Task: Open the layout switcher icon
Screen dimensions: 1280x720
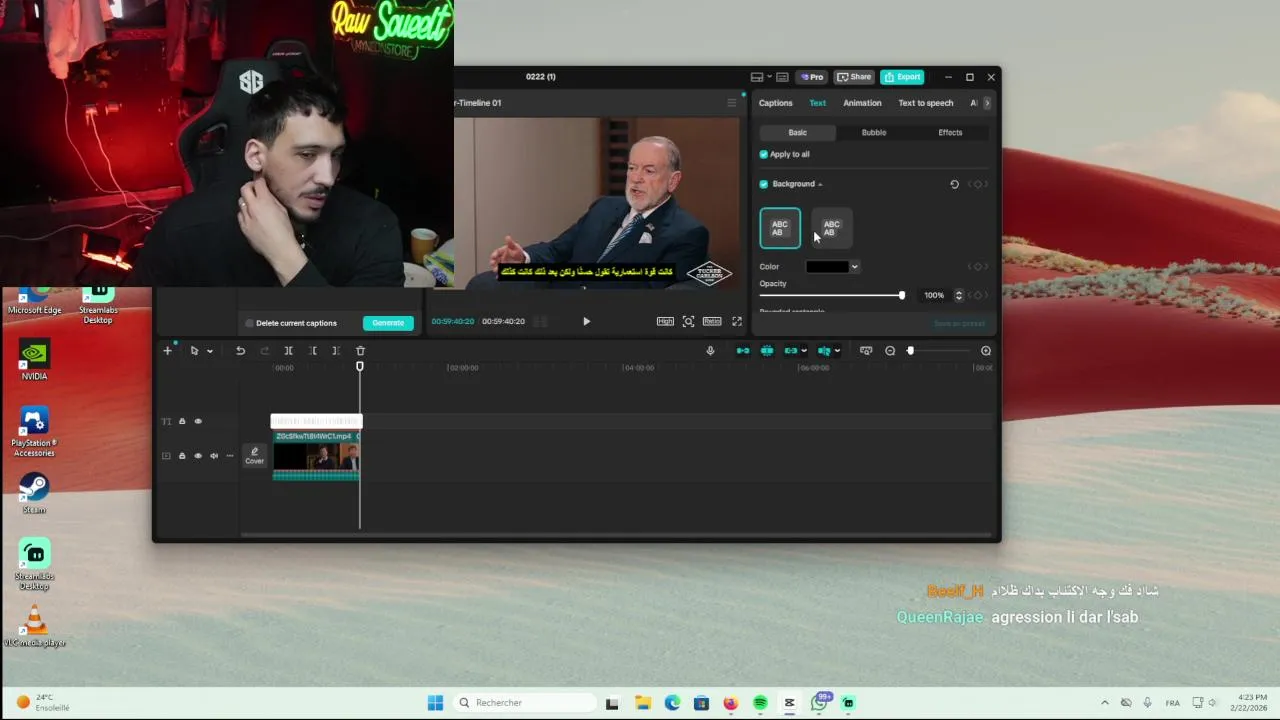Action: 757,77
